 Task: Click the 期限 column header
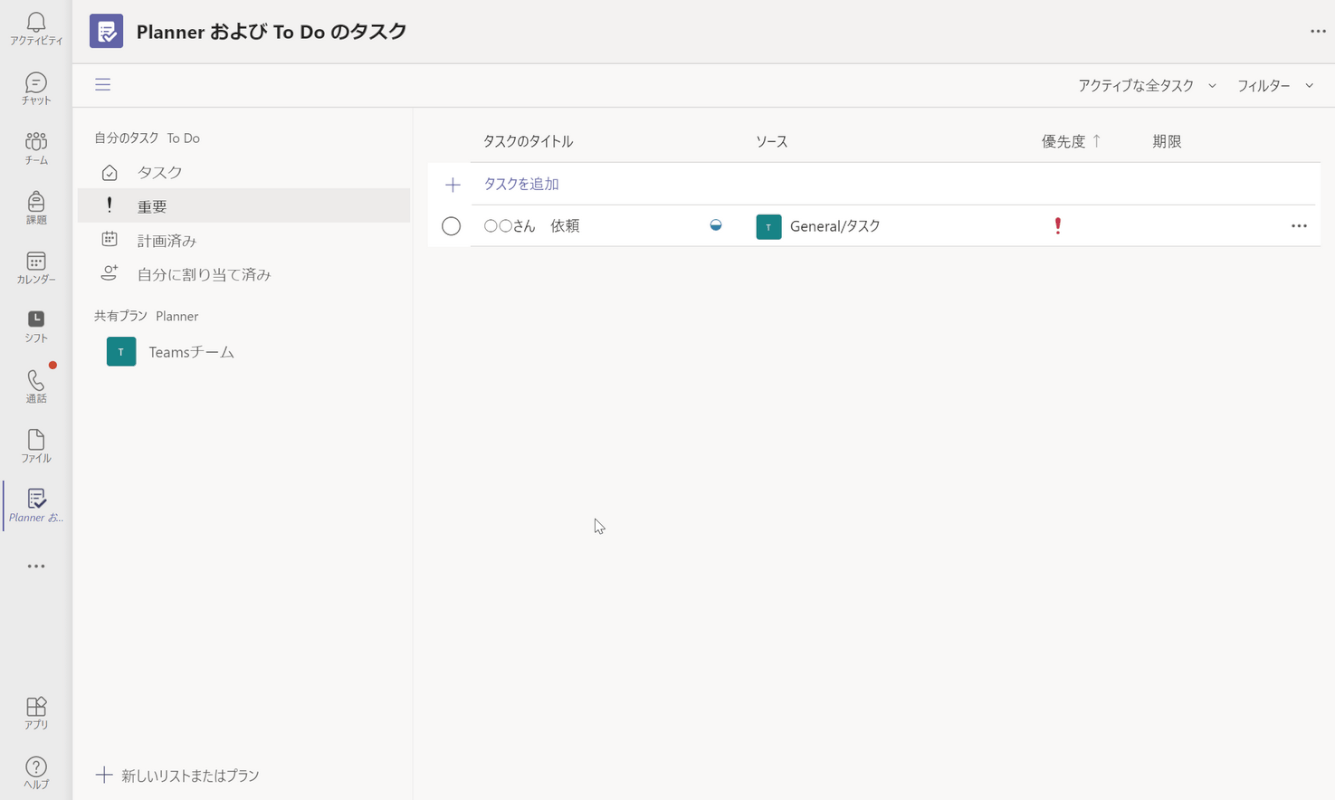click(1167, 142)
